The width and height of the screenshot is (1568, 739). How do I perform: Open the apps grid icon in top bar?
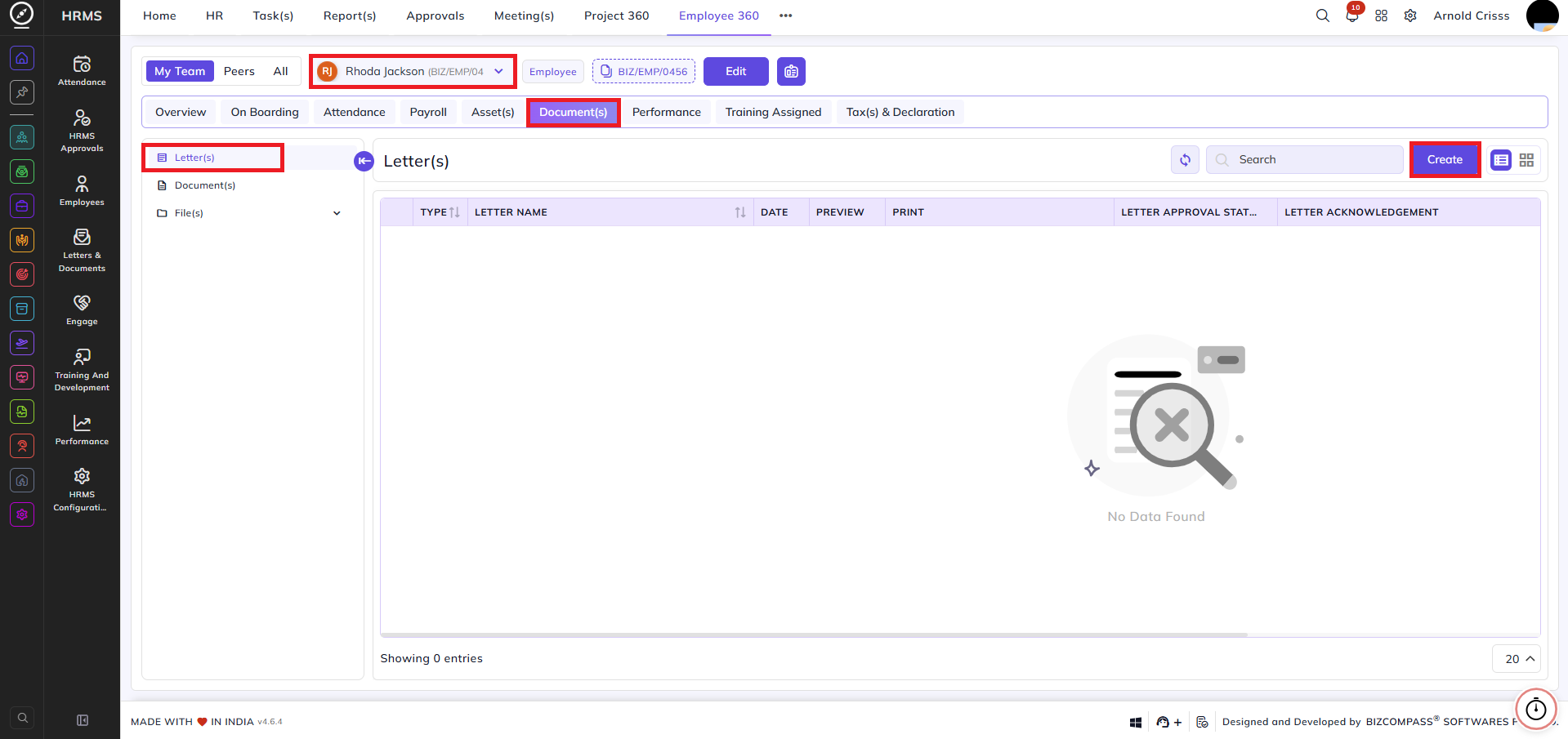pyautogui.click(x=1381, y=16)
